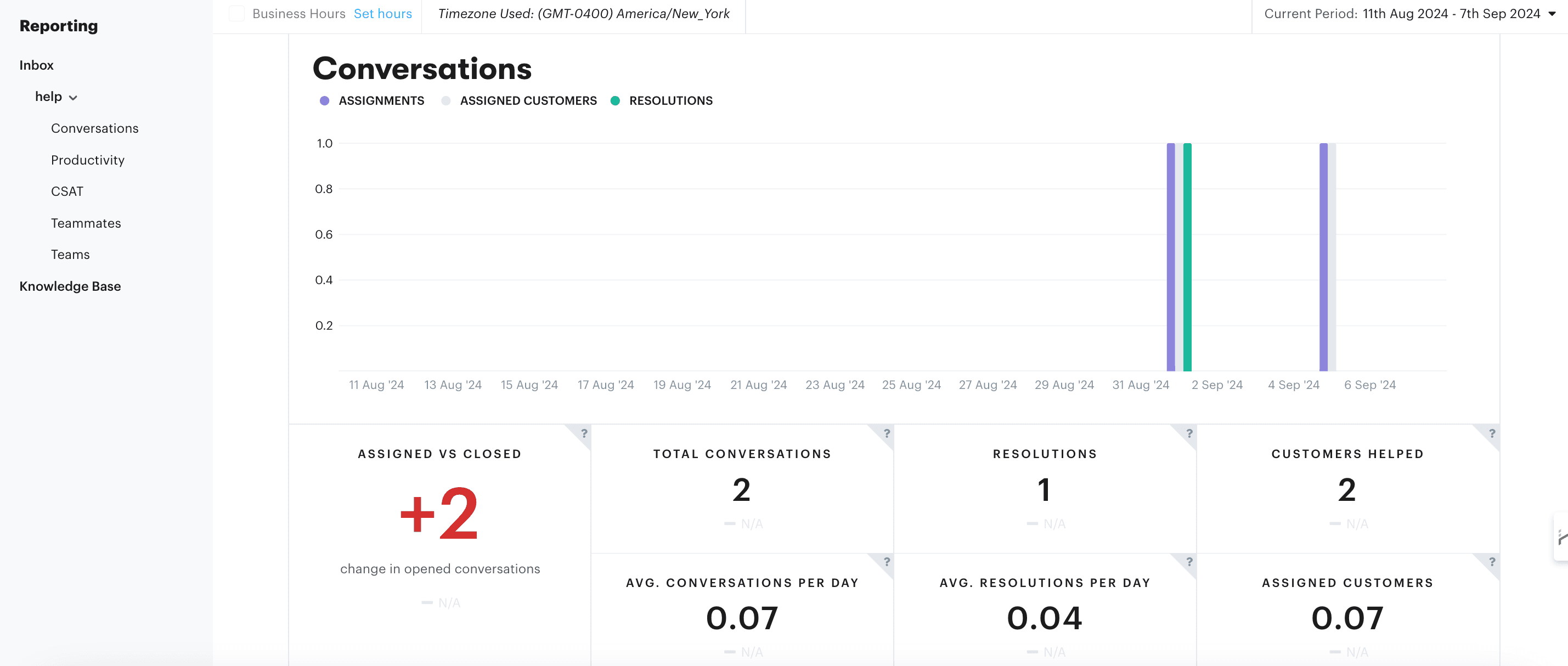Open help tooltip on Total Conversations card
The height and width of the screenshot is (666, 1568).
tap(886, 433)
